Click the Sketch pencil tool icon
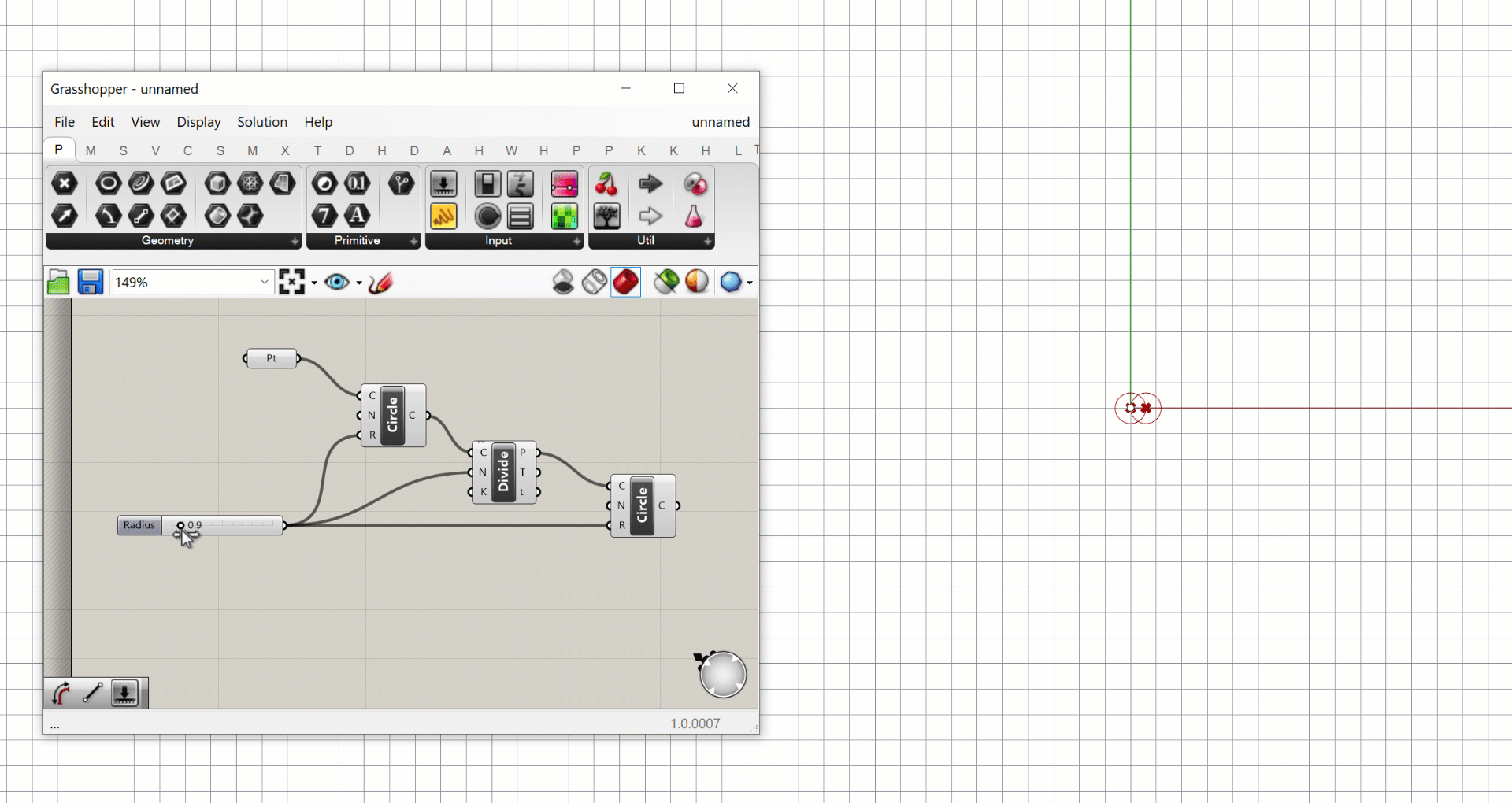Viewport: 1512px width, 803px height. tap(380, 283)
